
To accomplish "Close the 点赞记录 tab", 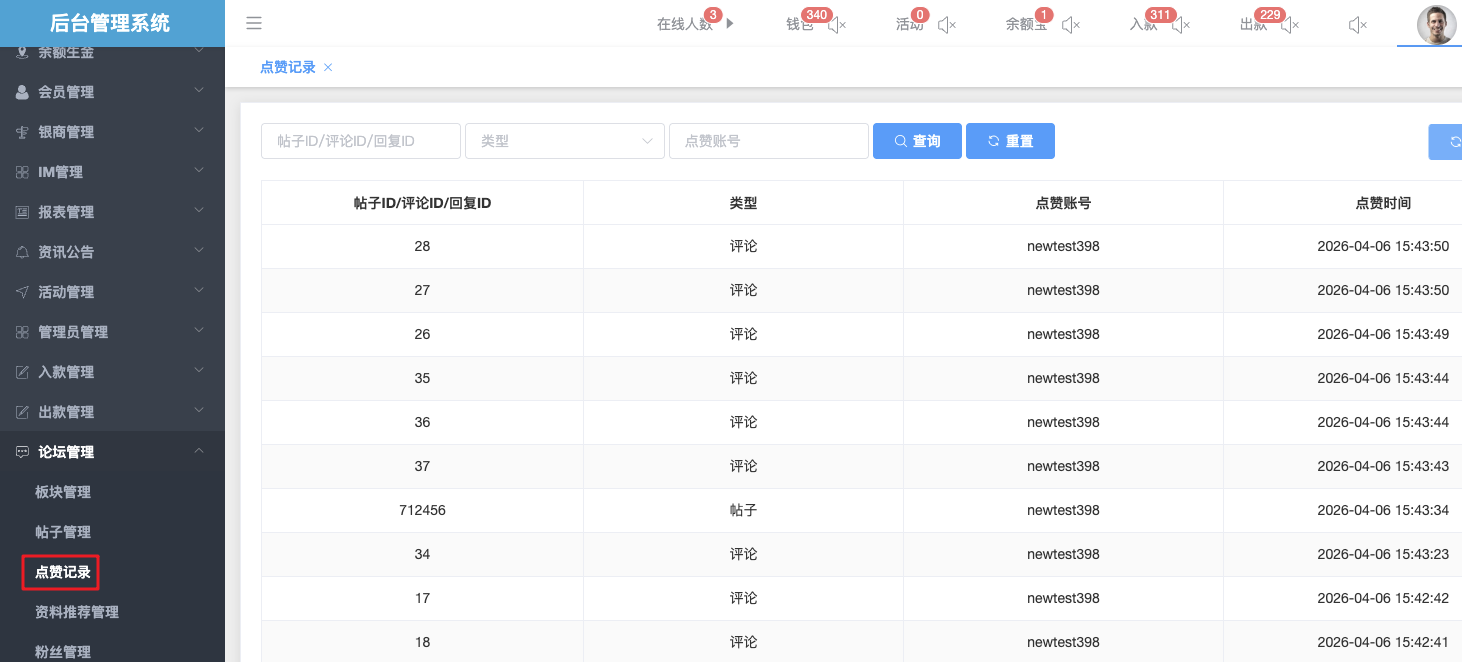I will [328, 68].
